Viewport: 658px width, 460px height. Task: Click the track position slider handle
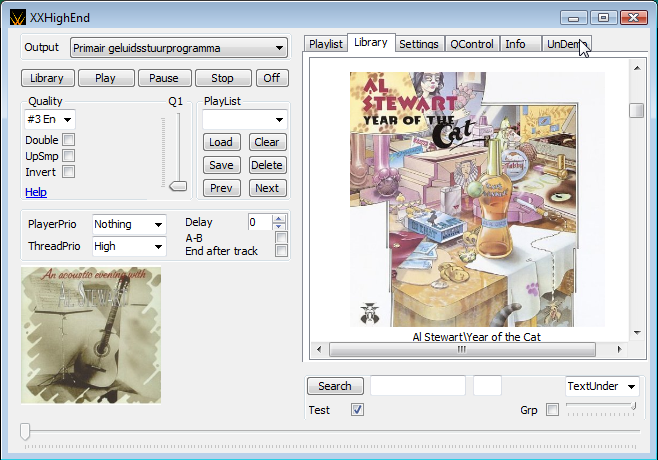pos(25,431)
